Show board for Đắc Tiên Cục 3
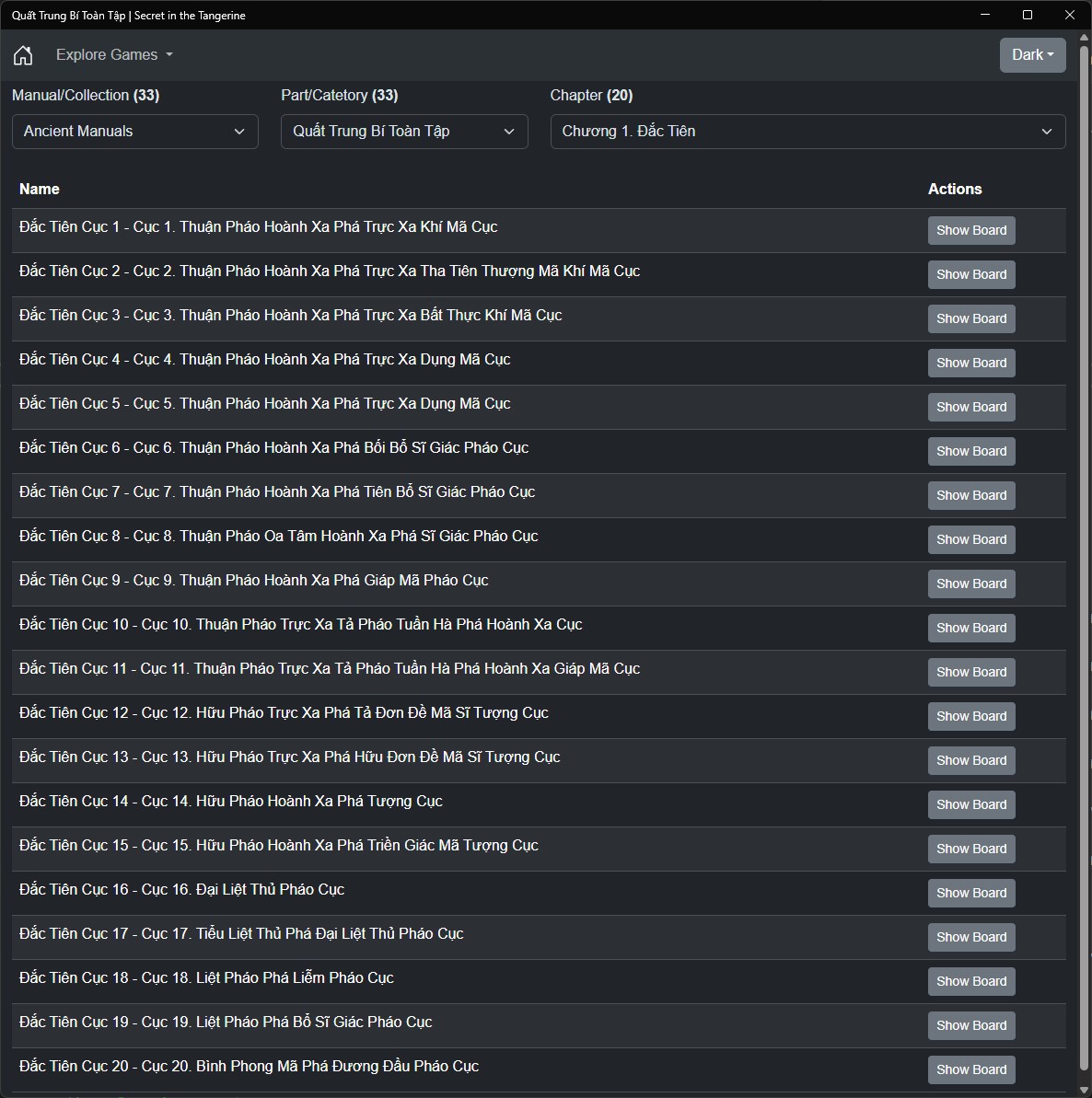This screenshot has height=1098, width=1092. 970,318
